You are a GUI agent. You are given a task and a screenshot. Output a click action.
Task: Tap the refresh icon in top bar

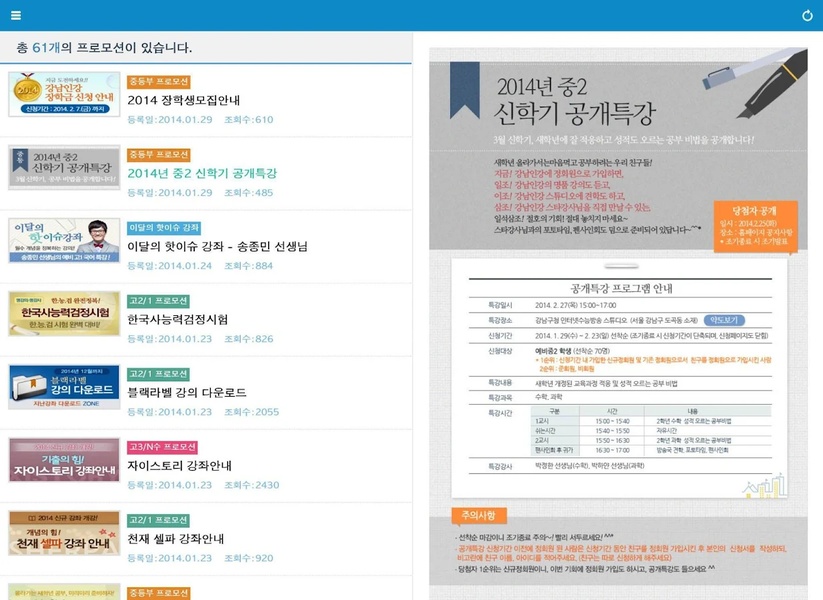pos(807,15)
